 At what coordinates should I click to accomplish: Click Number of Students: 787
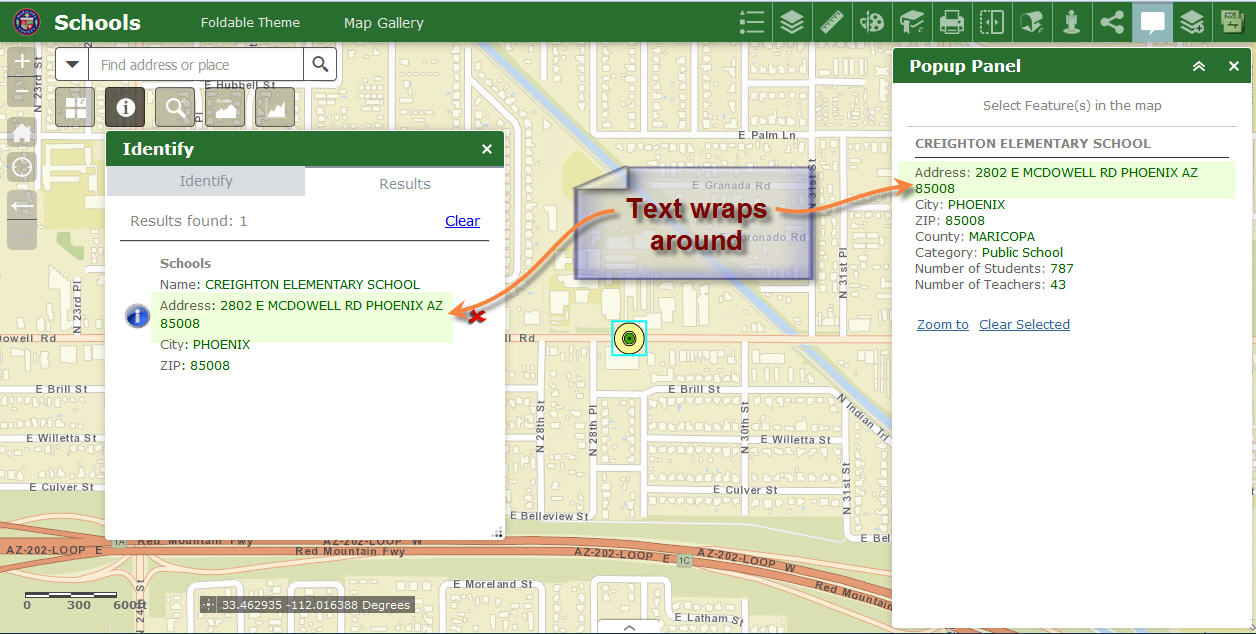click(x=994, y=269)
